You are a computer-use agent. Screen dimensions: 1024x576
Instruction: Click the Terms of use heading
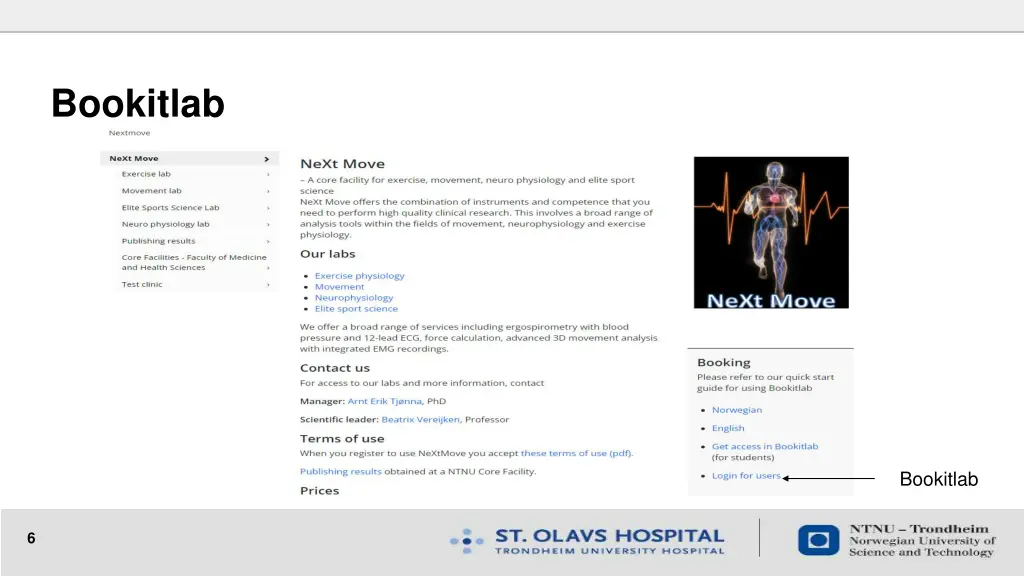tap(342, 439)
